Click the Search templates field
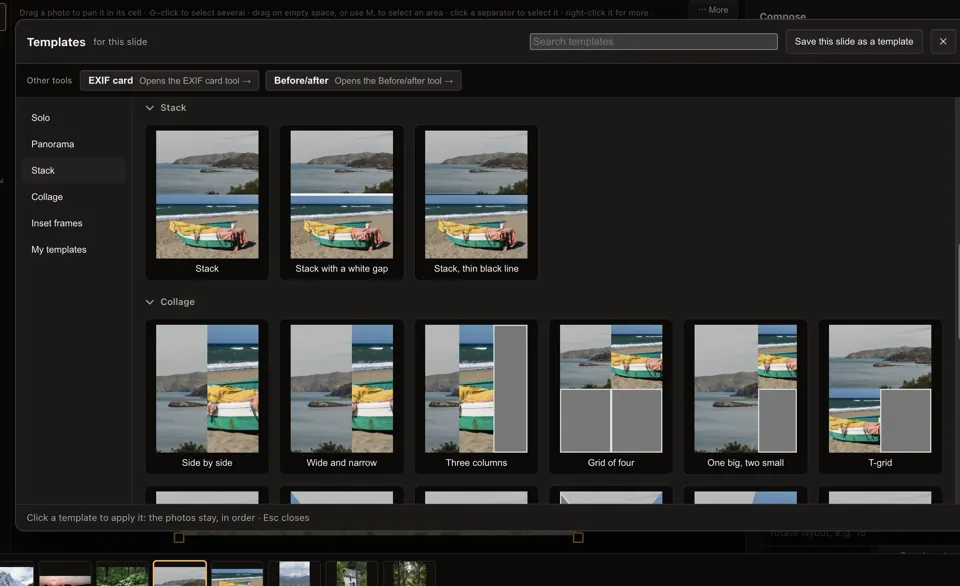960x586 pixels. coord(653,42)
